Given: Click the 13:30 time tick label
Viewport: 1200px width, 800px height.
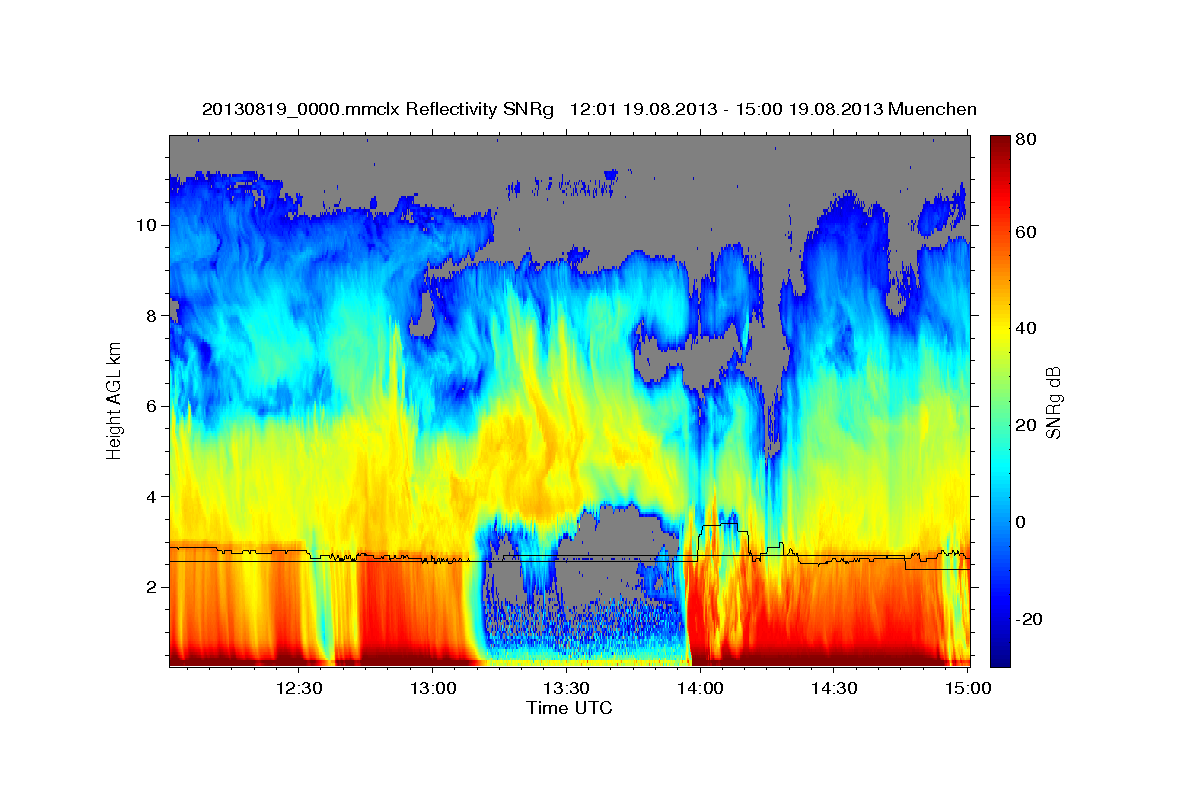Looking at the screenshot, I should 565,688.
